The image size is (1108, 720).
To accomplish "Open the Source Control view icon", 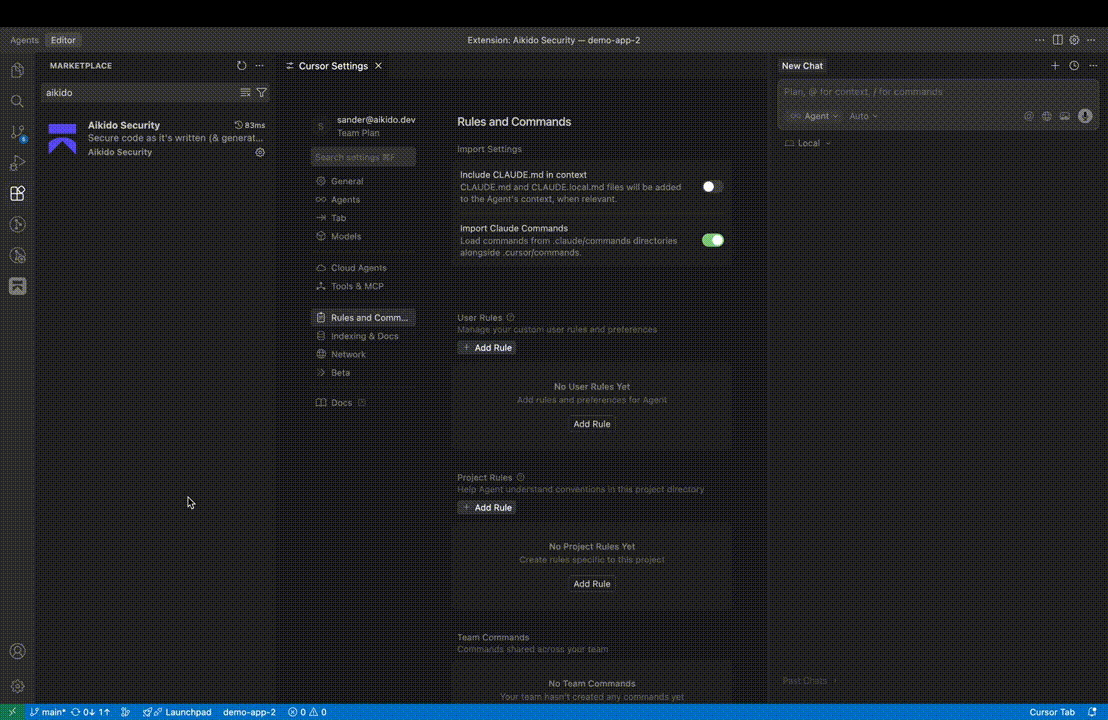I will click(x=17, y=132).
